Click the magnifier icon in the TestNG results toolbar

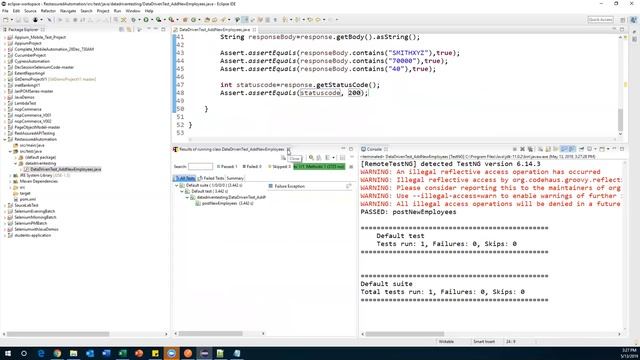point(311,158)
